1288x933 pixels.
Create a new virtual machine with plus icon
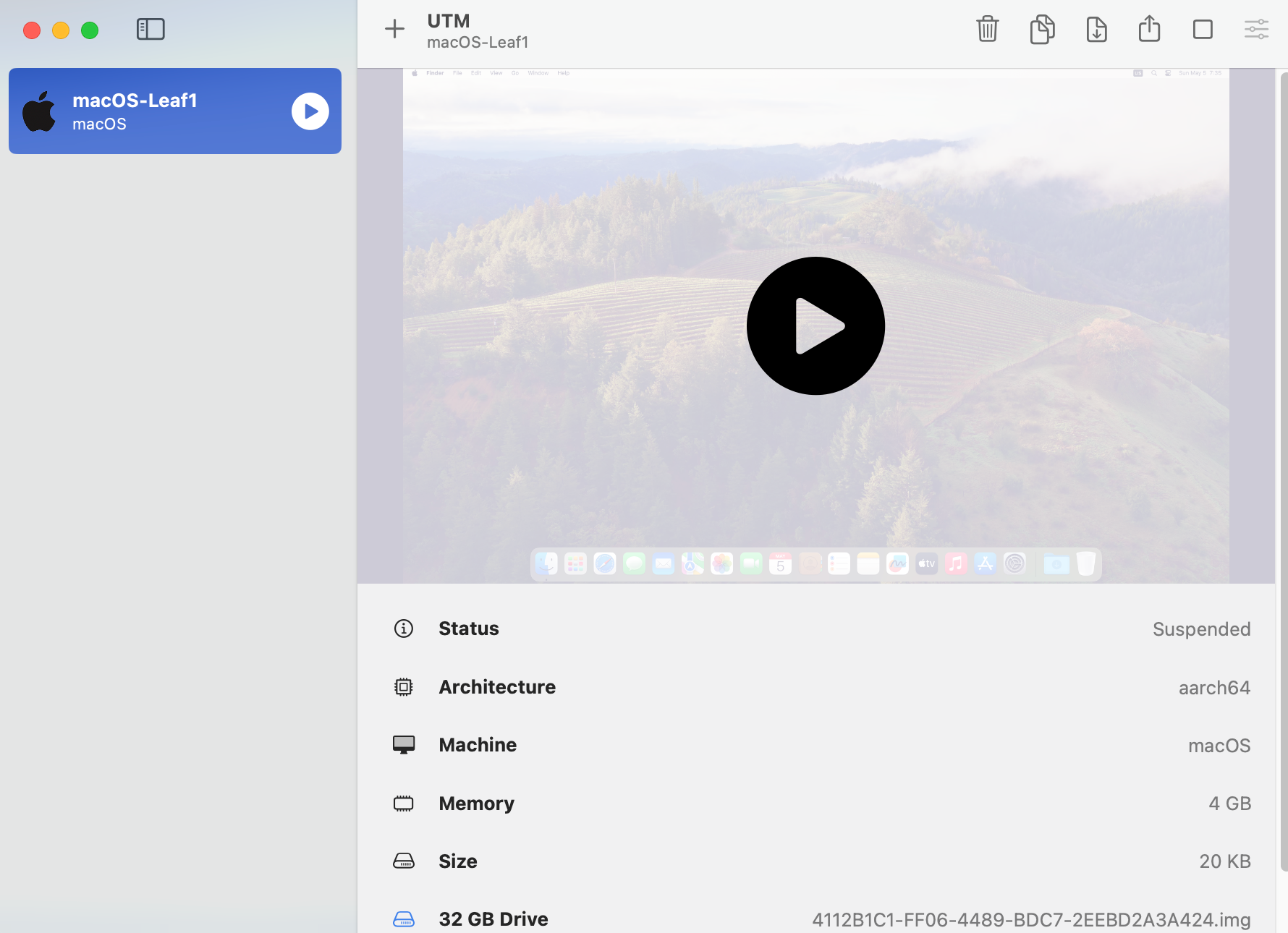coord(394,29)
